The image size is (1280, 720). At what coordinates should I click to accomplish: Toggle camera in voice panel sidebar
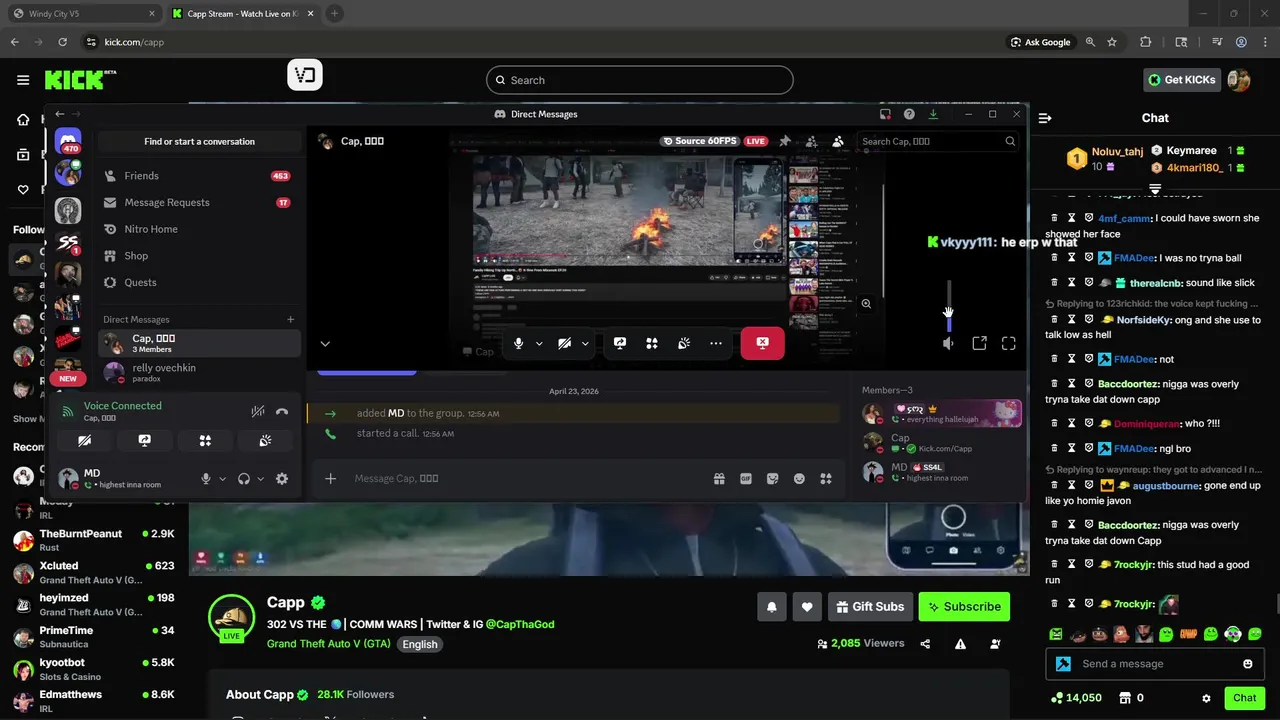click(x=85, y=440)
